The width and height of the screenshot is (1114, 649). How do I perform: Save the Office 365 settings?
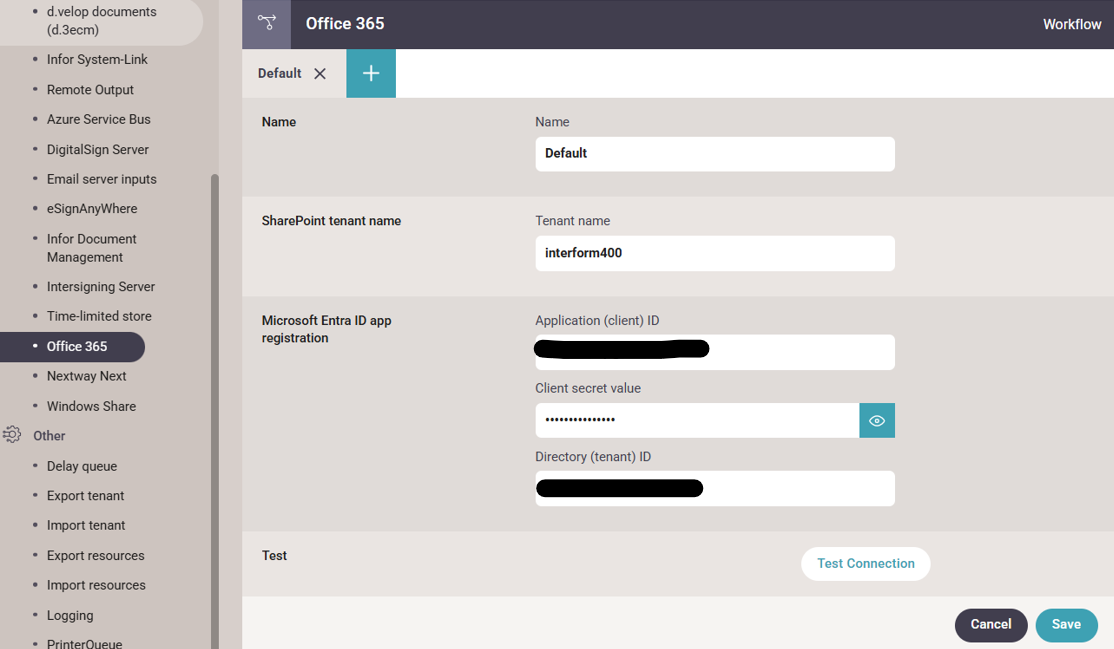coord(1066,625)
